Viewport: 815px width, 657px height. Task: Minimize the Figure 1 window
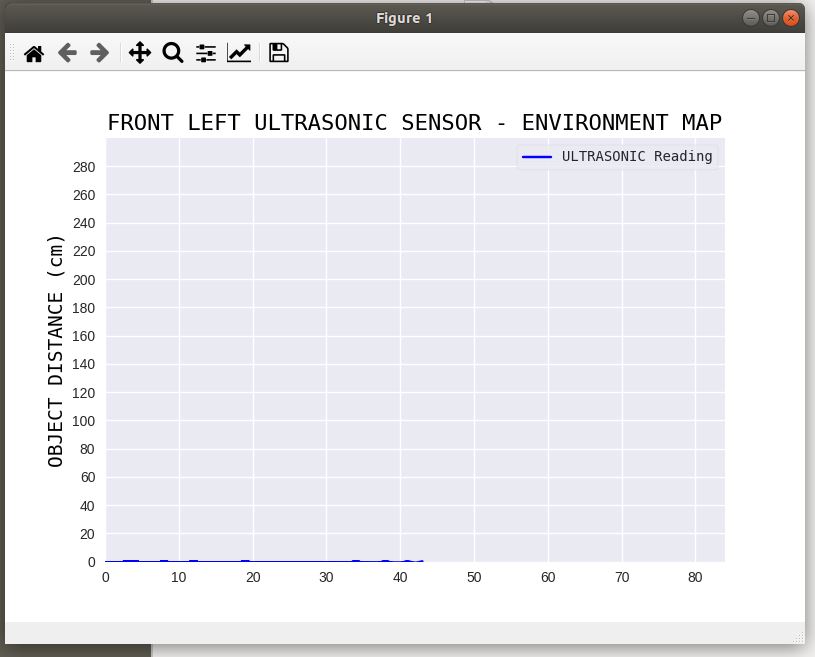751,18
